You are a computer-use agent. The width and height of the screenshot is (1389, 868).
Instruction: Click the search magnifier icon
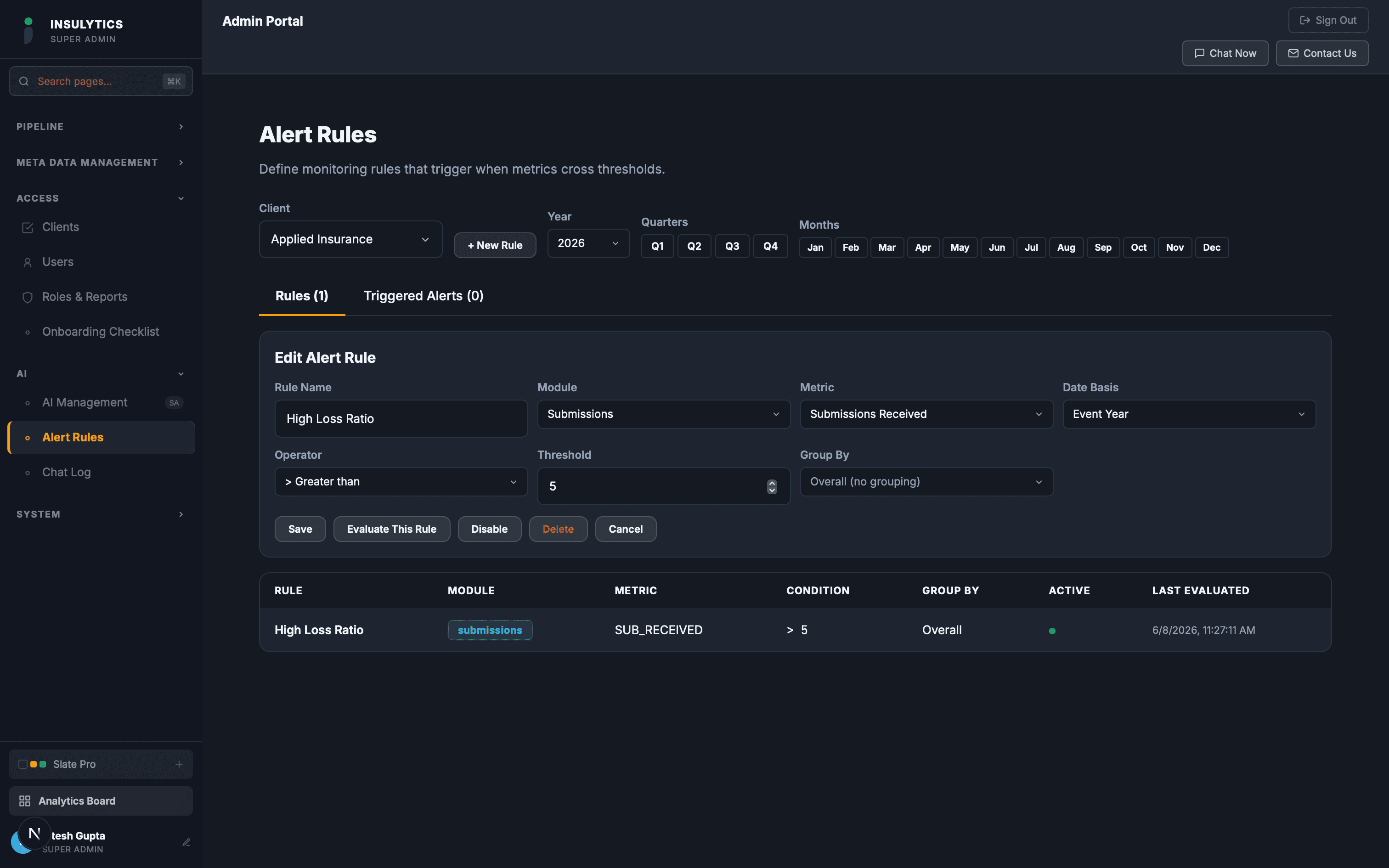pos(23,81)
